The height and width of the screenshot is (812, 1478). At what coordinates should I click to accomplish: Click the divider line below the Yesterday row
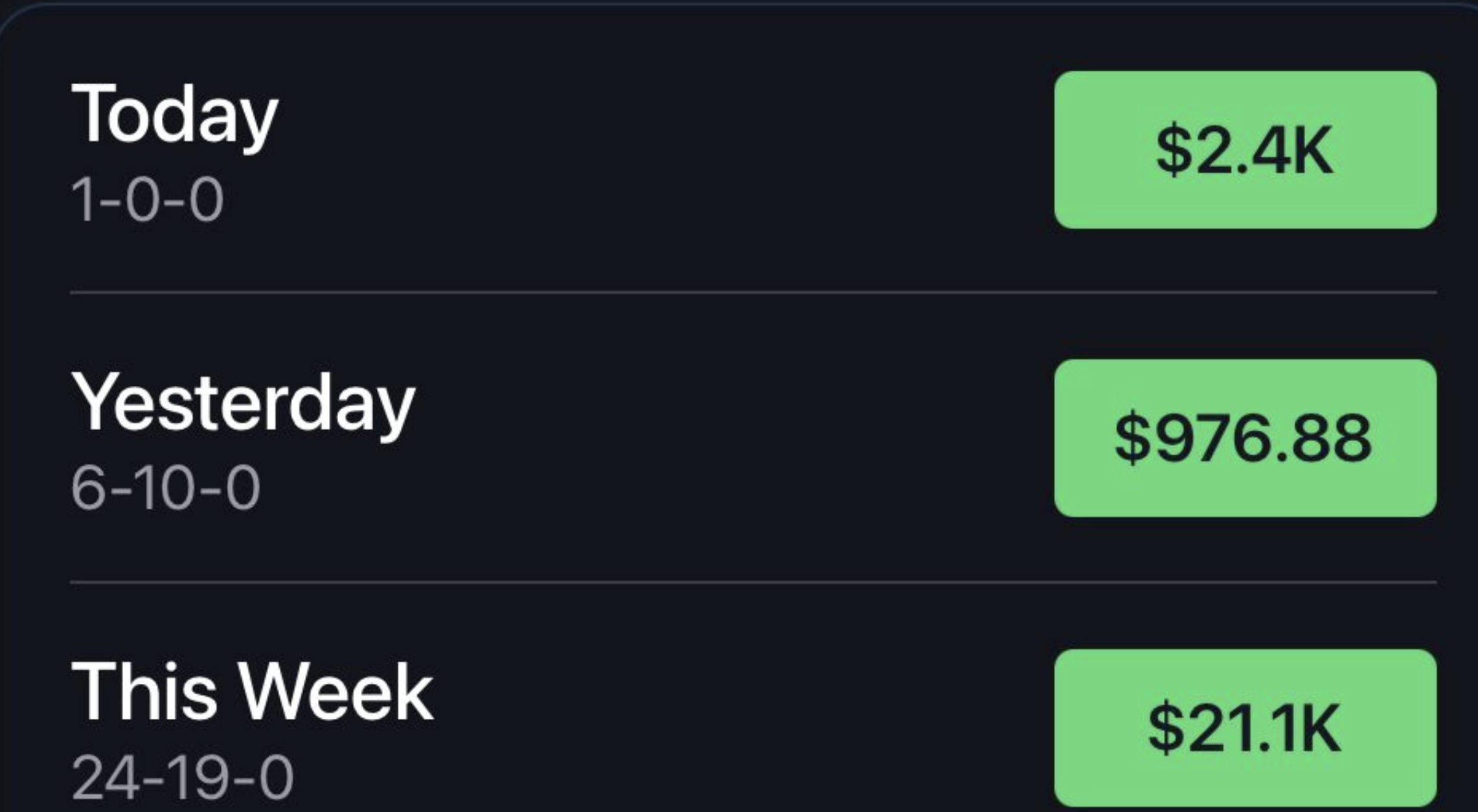pos(751,582)
